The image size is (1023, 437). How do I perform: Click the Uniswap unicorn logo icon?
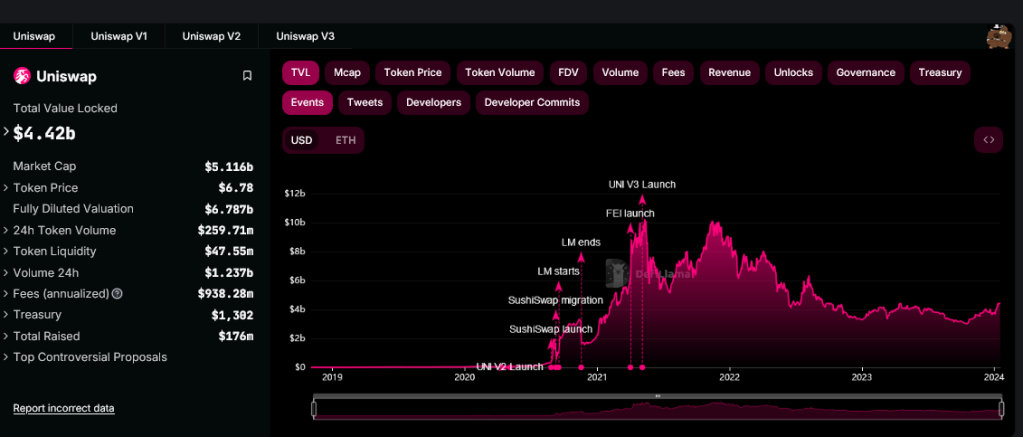click(x=22, y=76)
